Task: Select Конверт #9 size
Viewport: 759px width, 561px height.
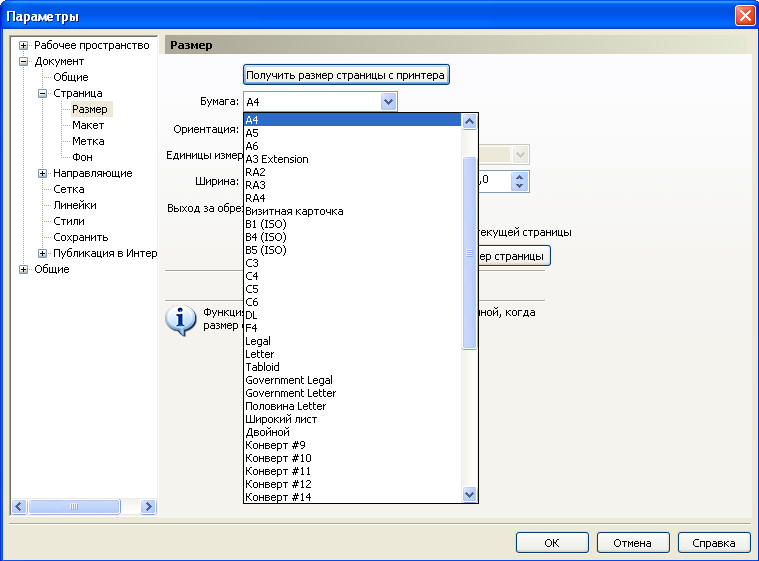Action: (x=352, y=445)
